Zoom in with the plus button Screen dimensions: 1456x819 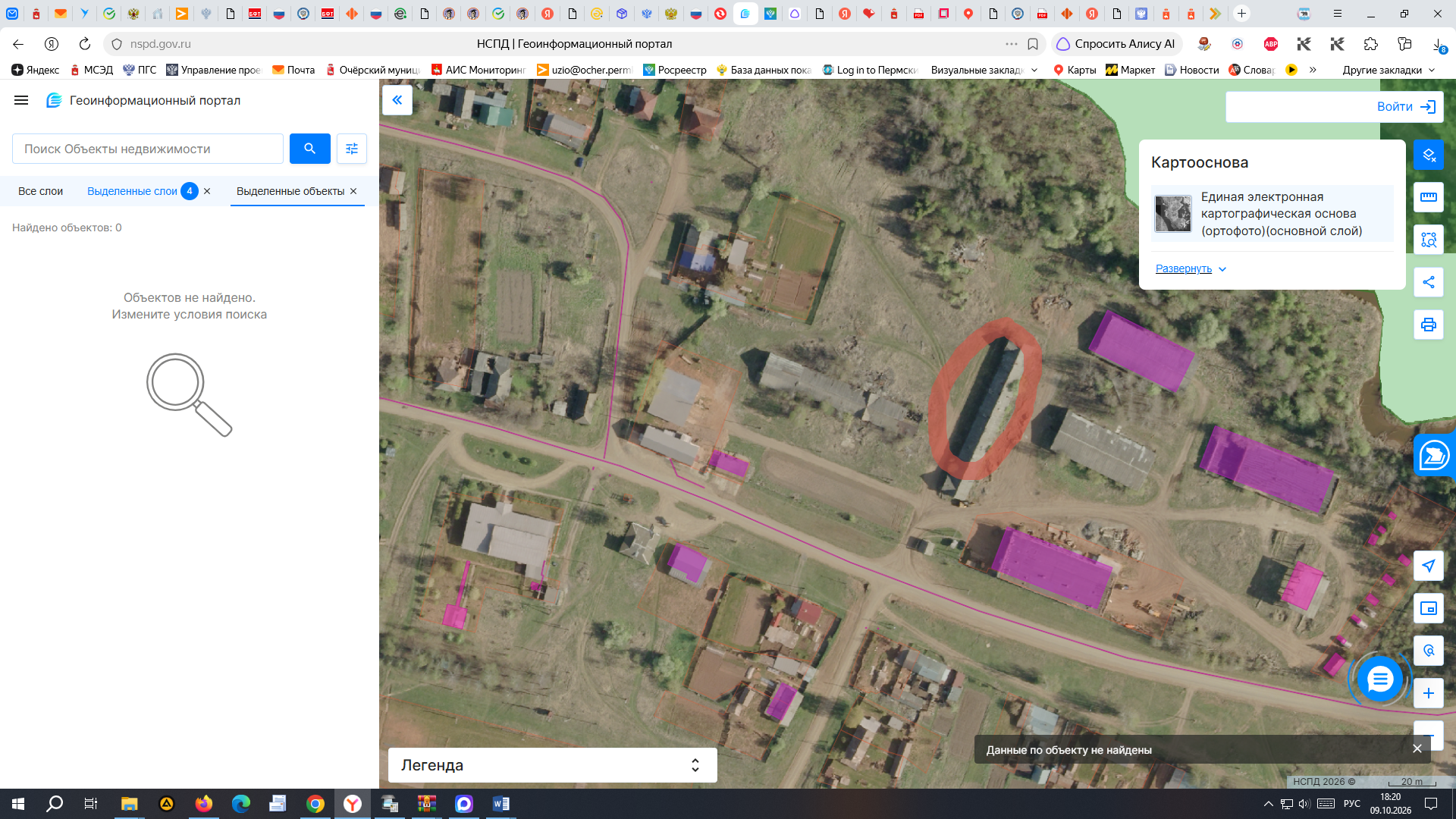coord(1429,693)
